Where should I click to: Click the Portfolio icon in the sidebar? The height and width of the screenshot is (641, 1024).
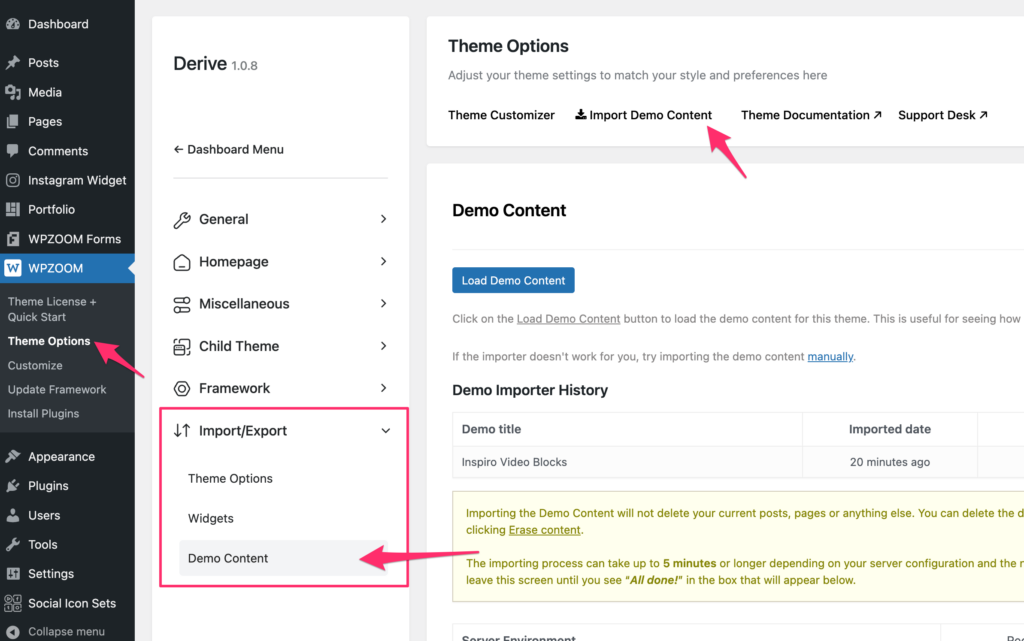pyautogui.click(x=13, y=209)
